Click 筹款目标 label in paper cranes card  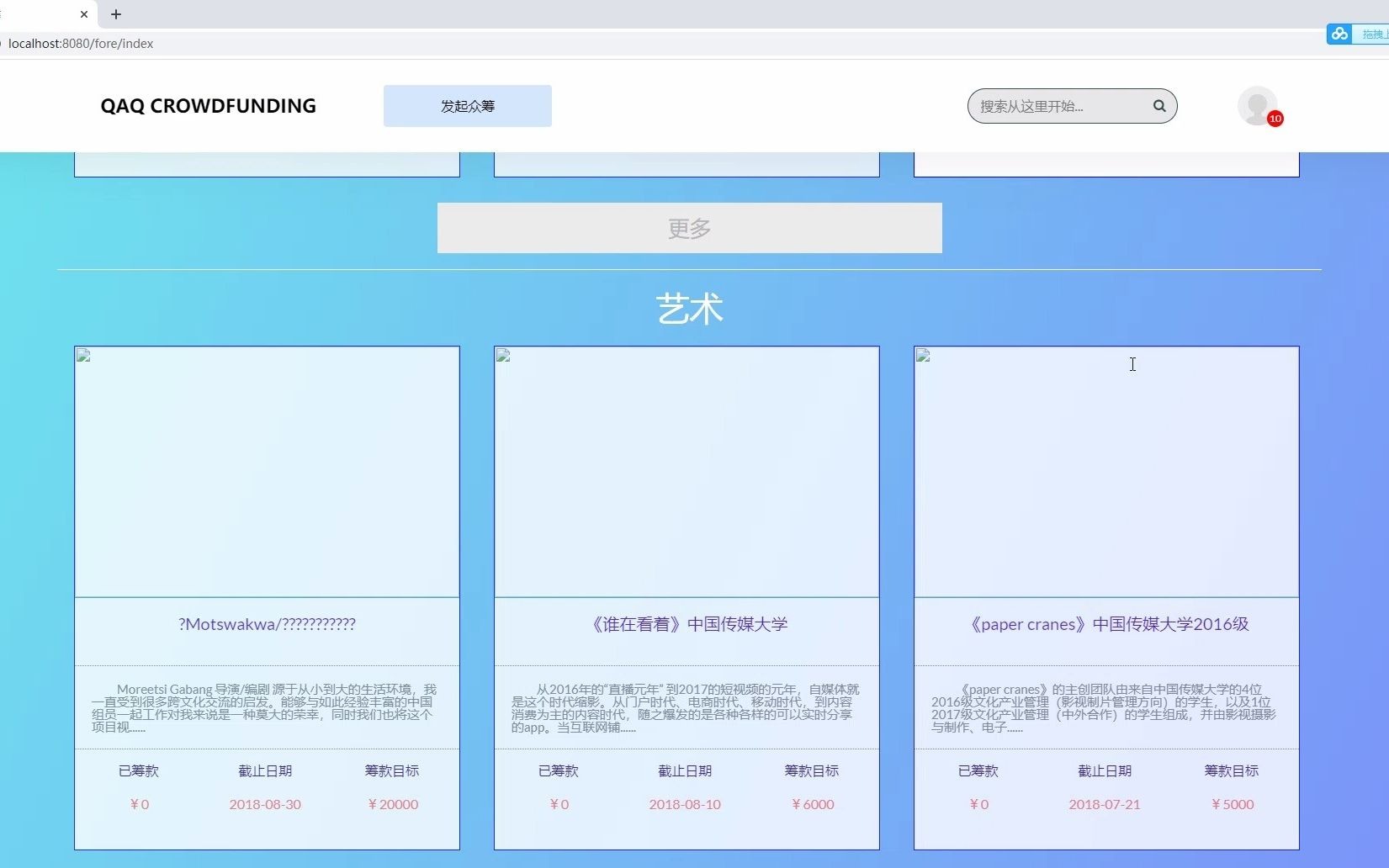1232,770
